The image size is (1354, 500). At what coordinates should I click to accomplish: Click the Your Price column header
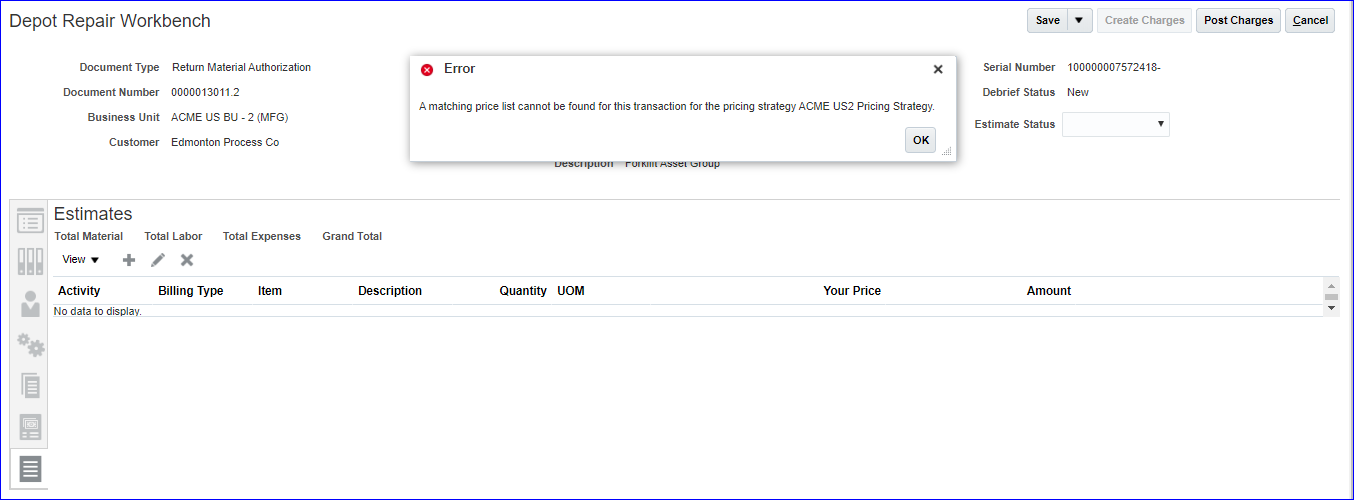click(852, 291)
